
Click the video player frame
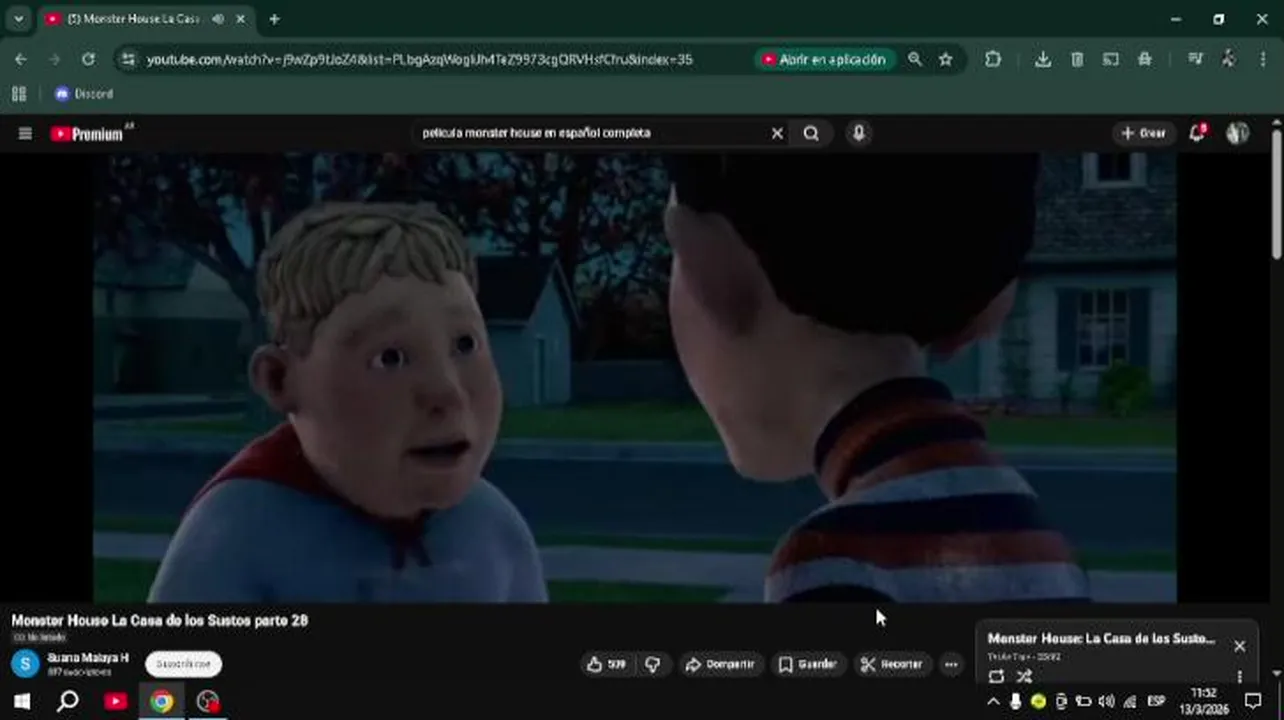(x=635, y=378)
